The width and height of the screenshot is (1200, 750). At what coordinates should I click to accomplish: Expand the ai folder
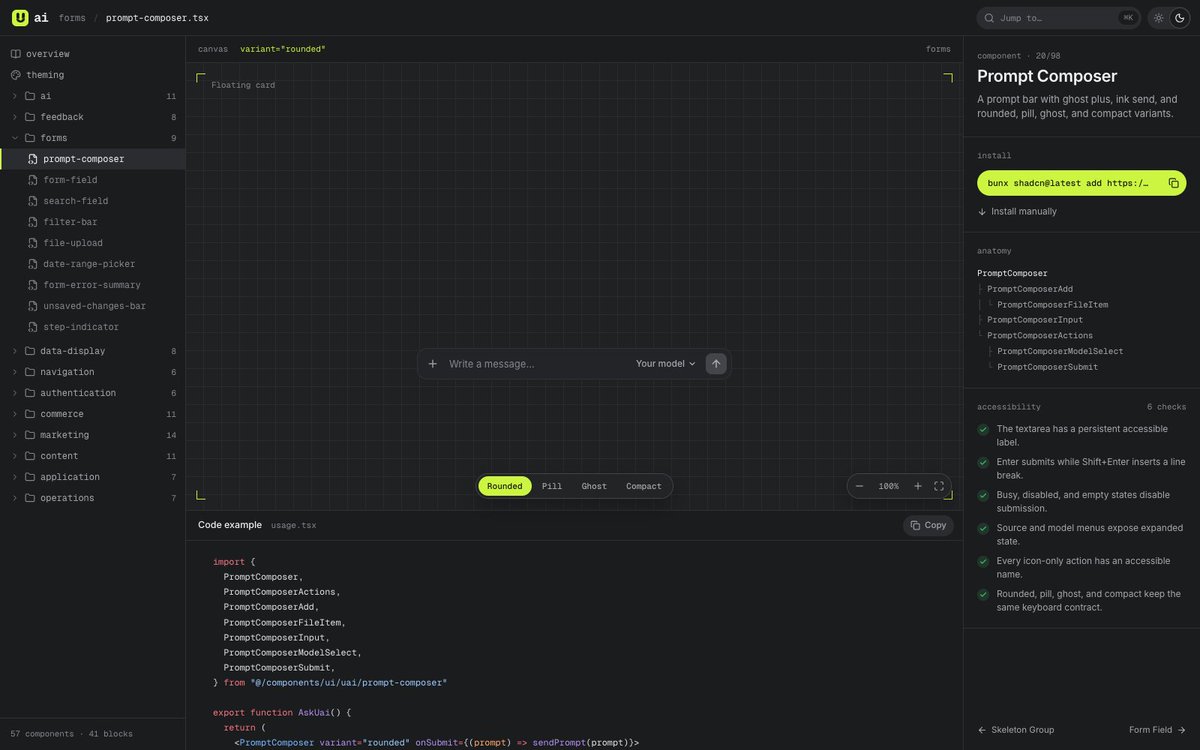point(92,96)
